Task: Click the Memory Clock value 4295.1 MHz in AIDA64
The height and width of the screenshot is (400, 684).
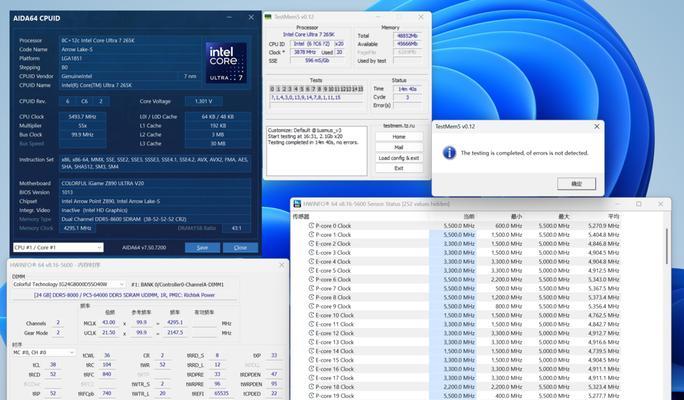Action: [77, 228]
